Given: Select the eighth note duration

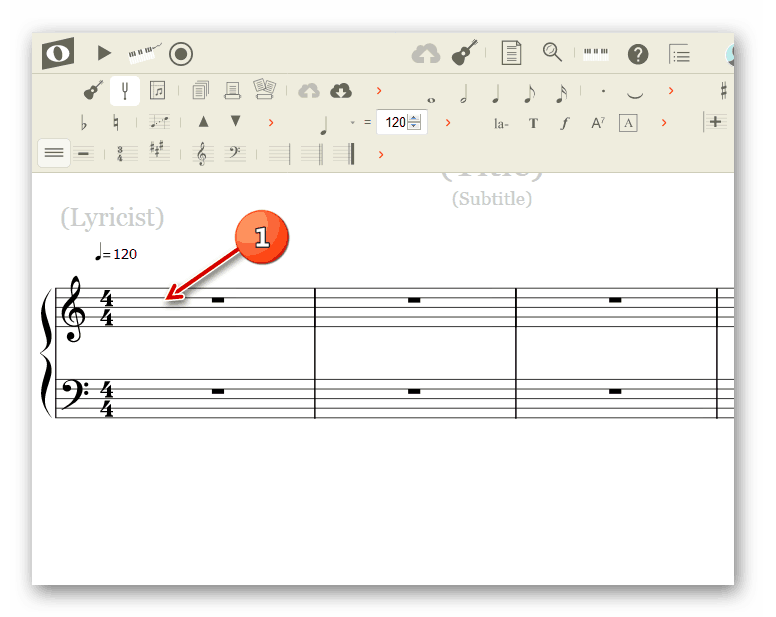Looking at the screenshot, I should (529, 94).
